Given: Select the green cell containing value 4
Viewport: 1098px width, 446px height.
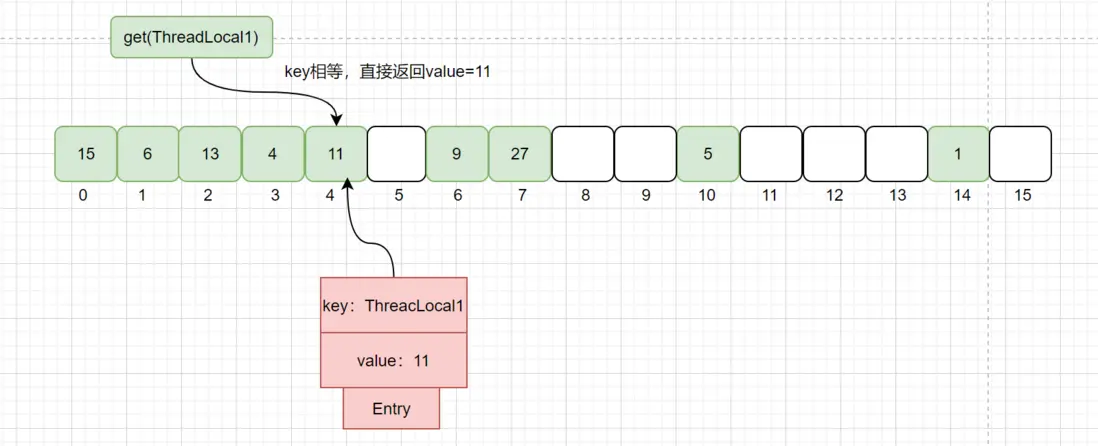Looking at the screenshot, I should pos(273,154).
